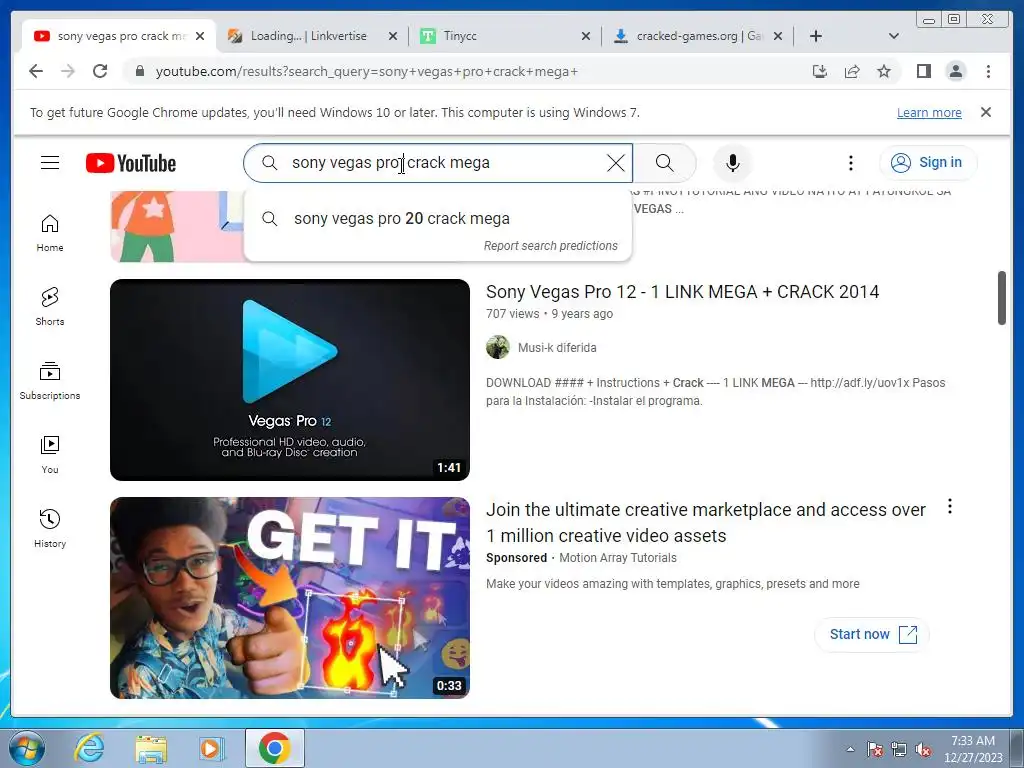Open Chrome's three-dot menu

pos(988,71)
